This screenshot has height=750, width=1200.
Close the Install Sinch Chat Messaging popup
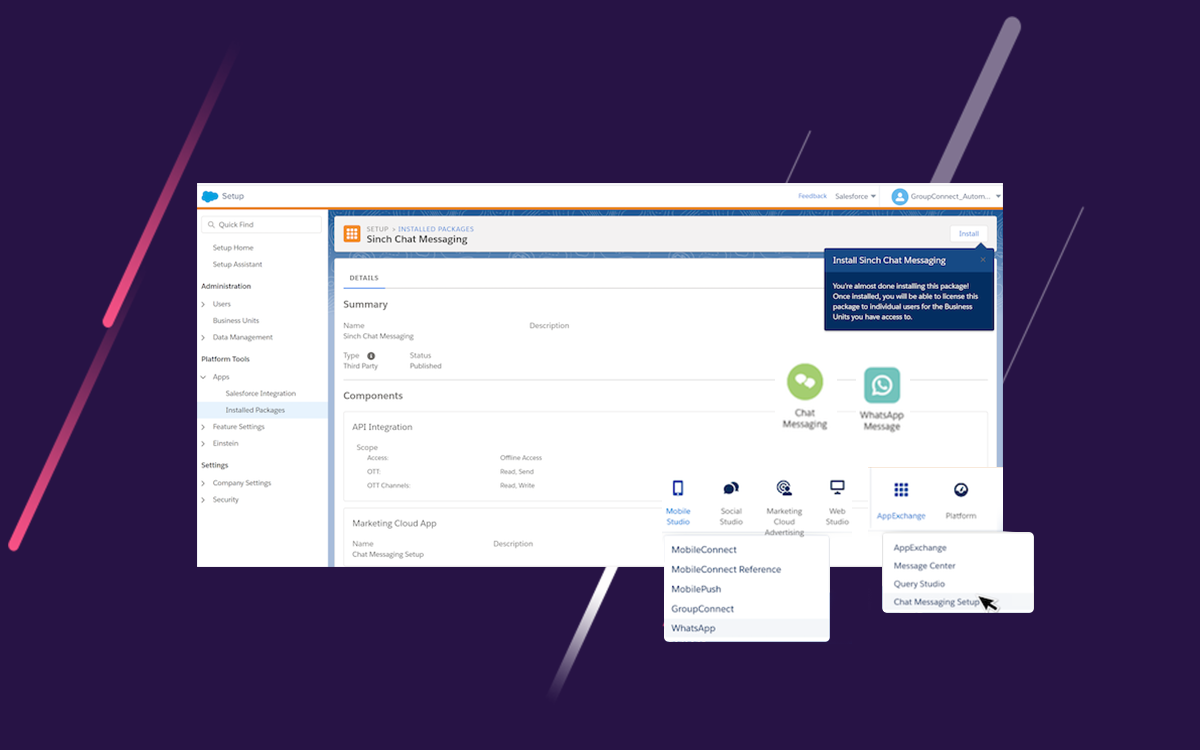(x=983, y=260)
